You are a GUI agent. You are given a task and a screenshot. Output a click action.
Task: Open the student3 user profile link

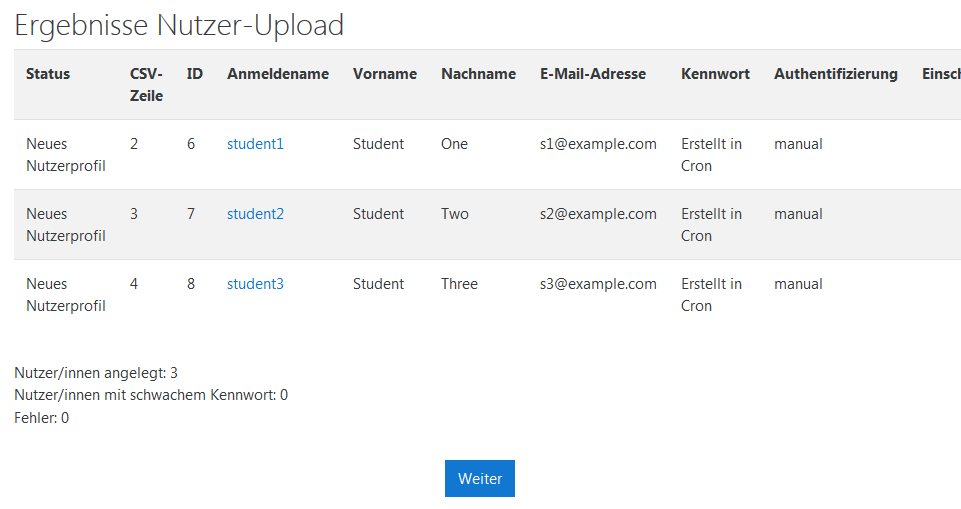[255, 284]
